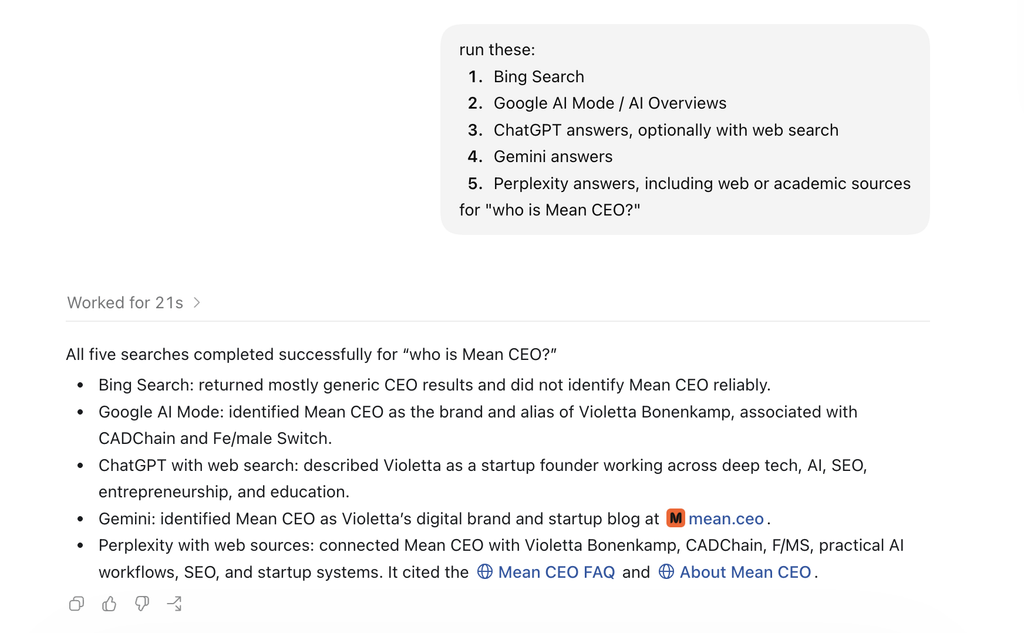Open the 'Worked for 21s' details label
Viewport: 1024px width, 633px height.
[x=125, y=302]
